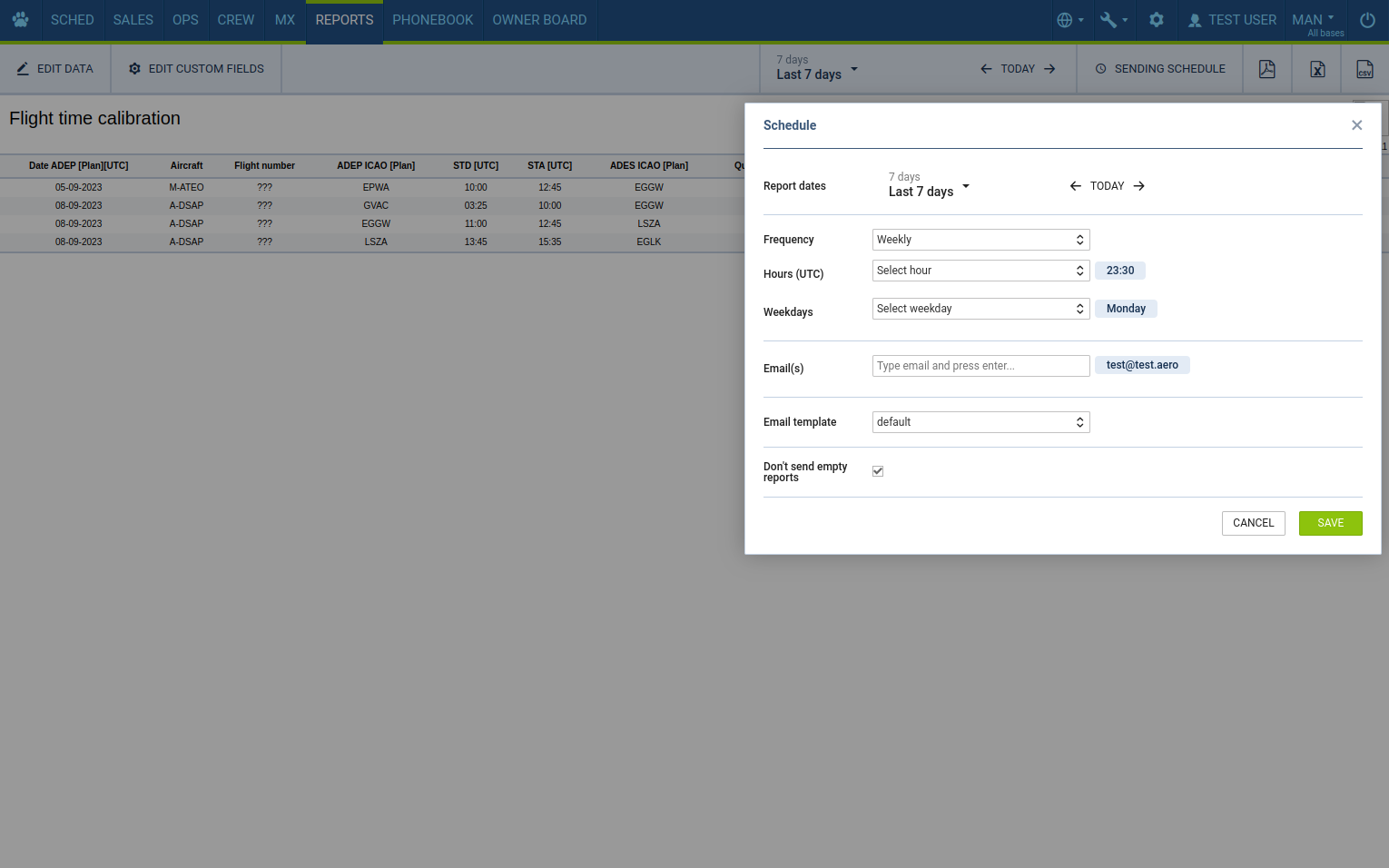Open the wrench tools menu
This screenshot has height=868, width=1389.
pos(1113,20)
